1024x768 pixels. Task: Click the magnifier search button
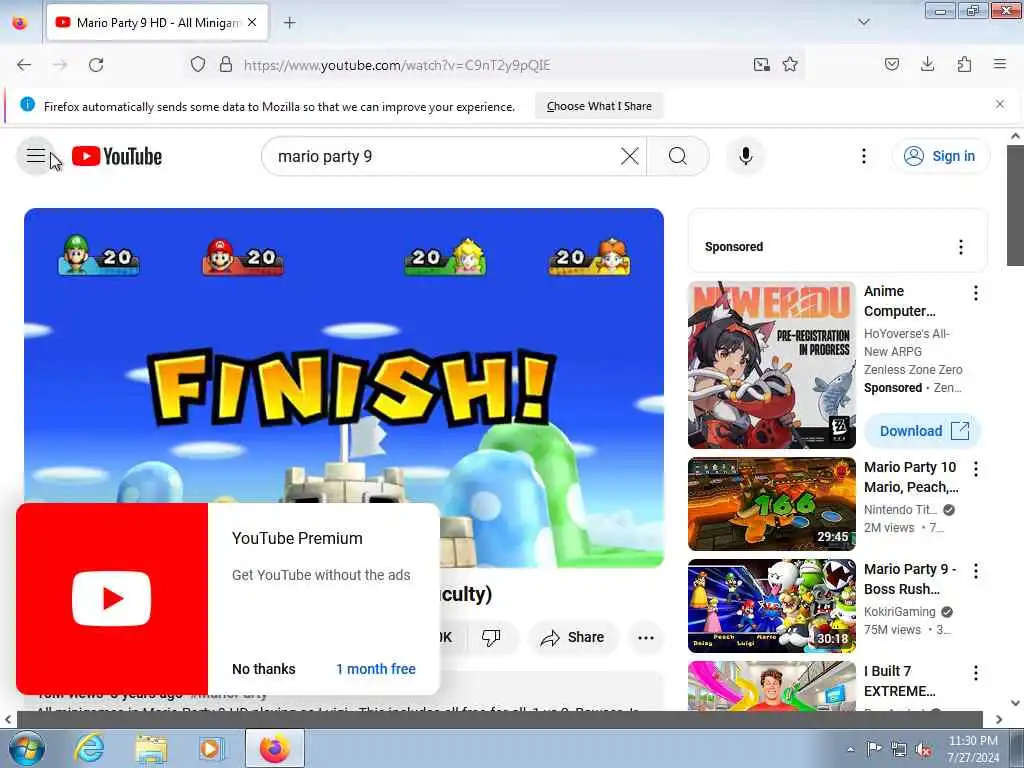pos(678,156)
